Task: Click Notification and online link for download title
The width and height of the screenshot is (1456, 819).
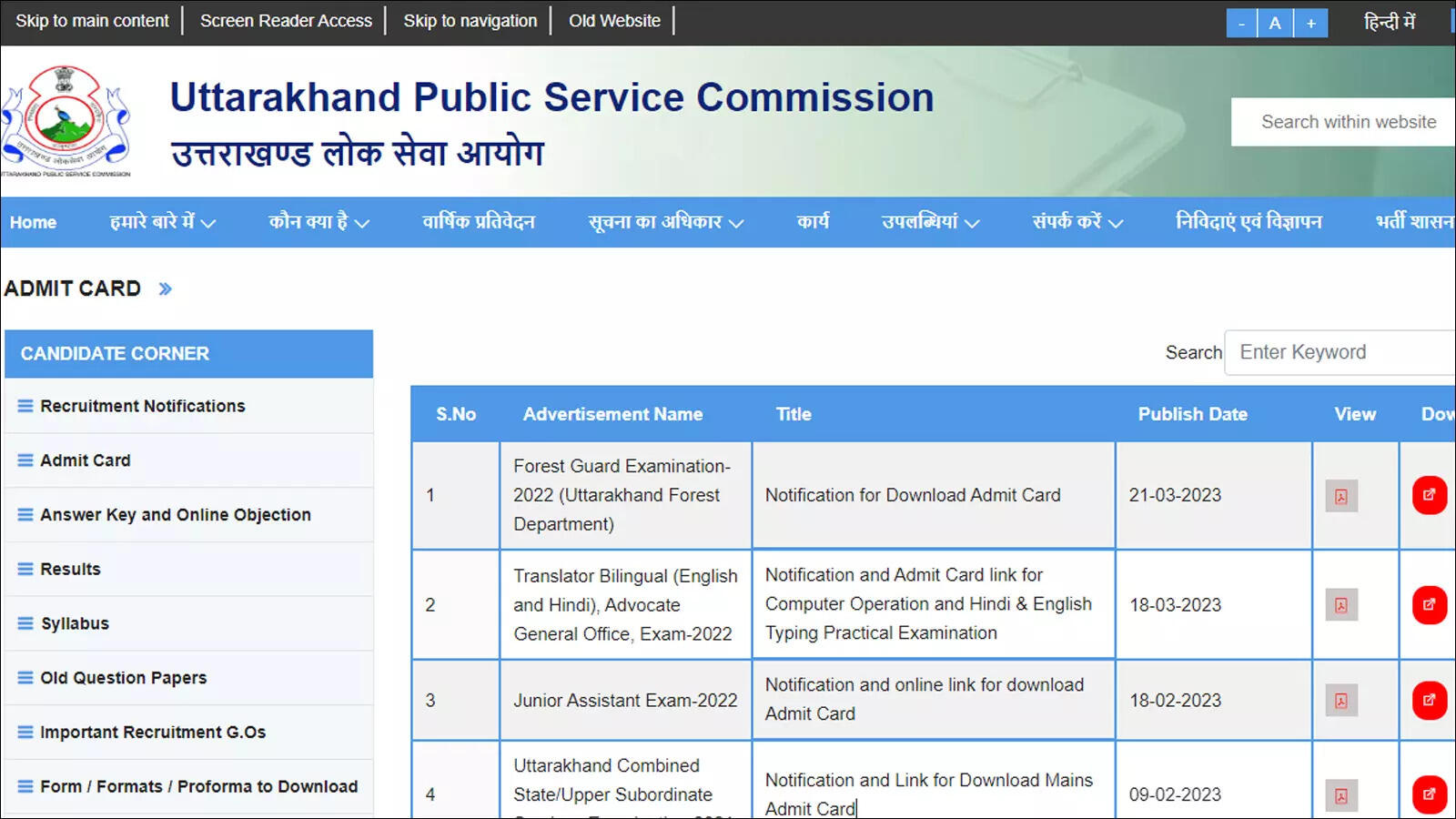Action: point(925,699)
